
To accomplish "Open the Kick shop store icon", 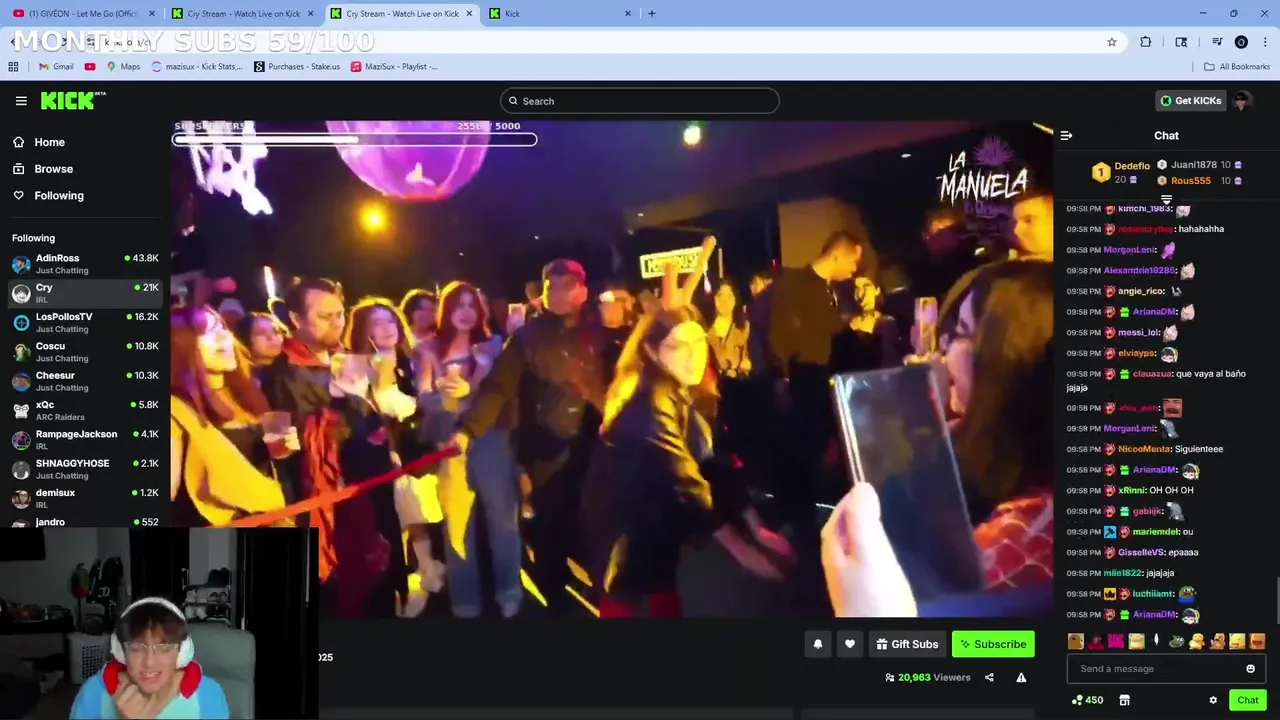I will pos(1124,700).
